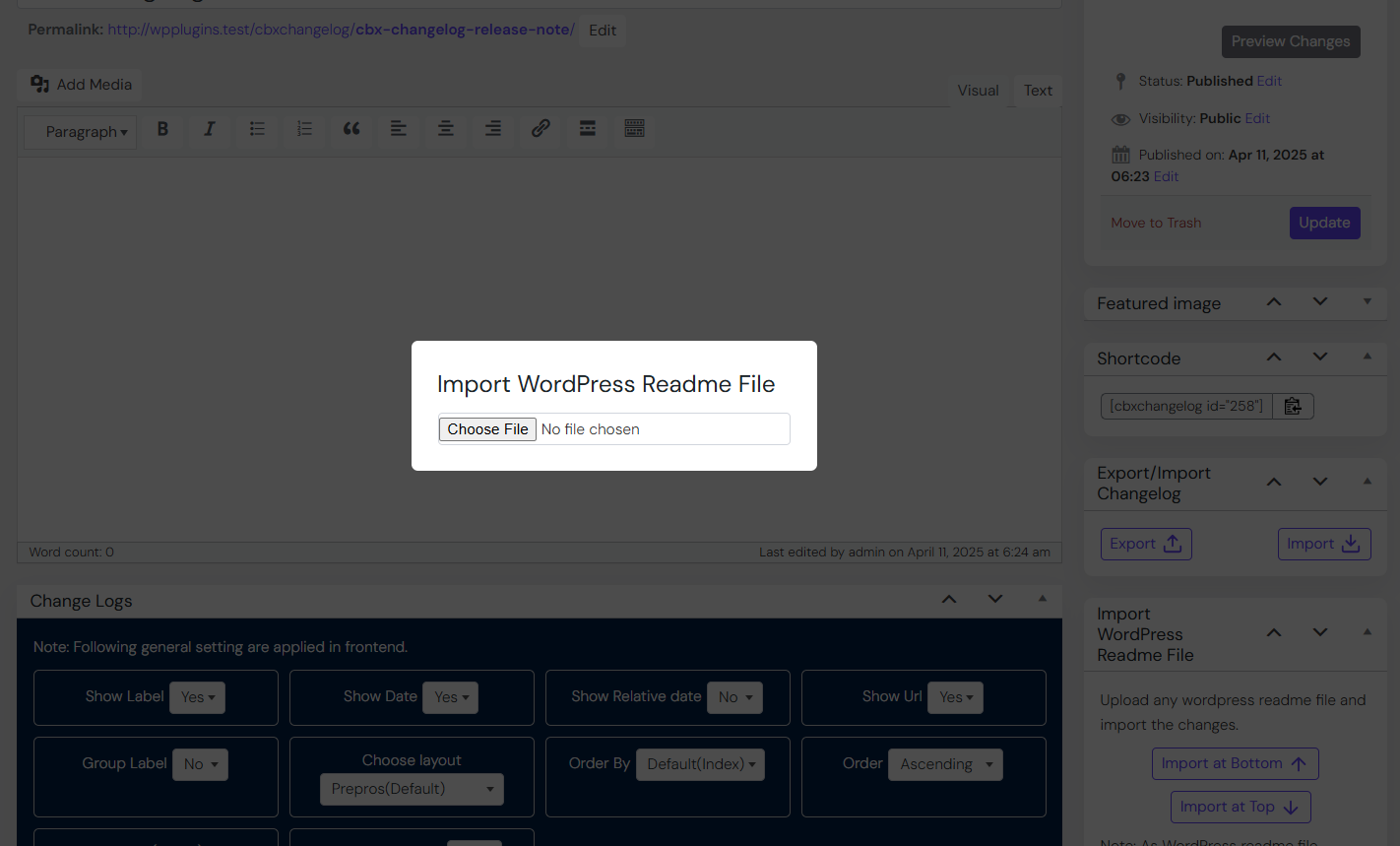Edit the published date
The image size is (1400, 846).
click(1166, 176)
